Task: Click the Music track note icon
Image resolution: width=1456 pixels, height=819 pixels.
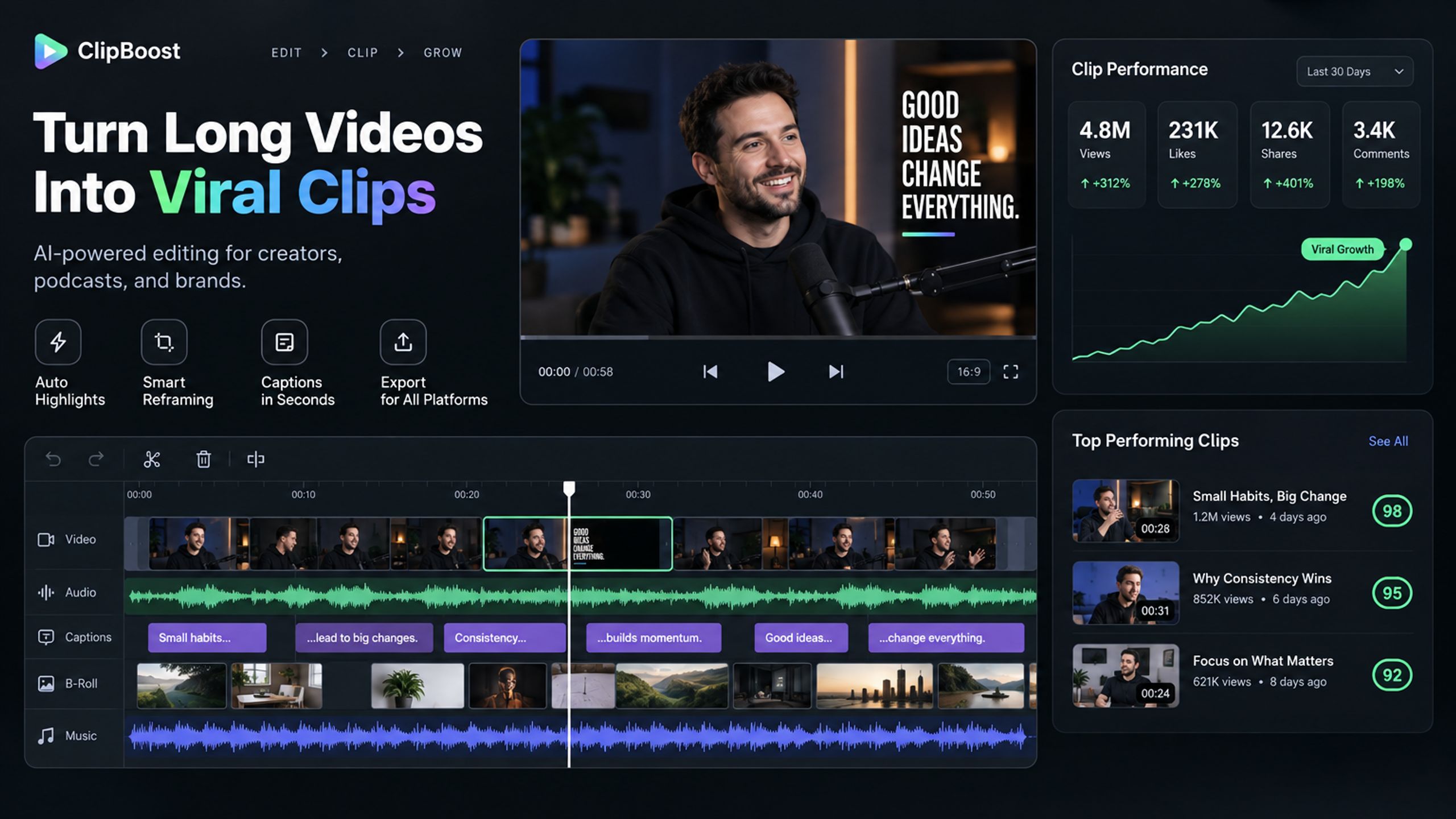Action: [x=46, y=736]
